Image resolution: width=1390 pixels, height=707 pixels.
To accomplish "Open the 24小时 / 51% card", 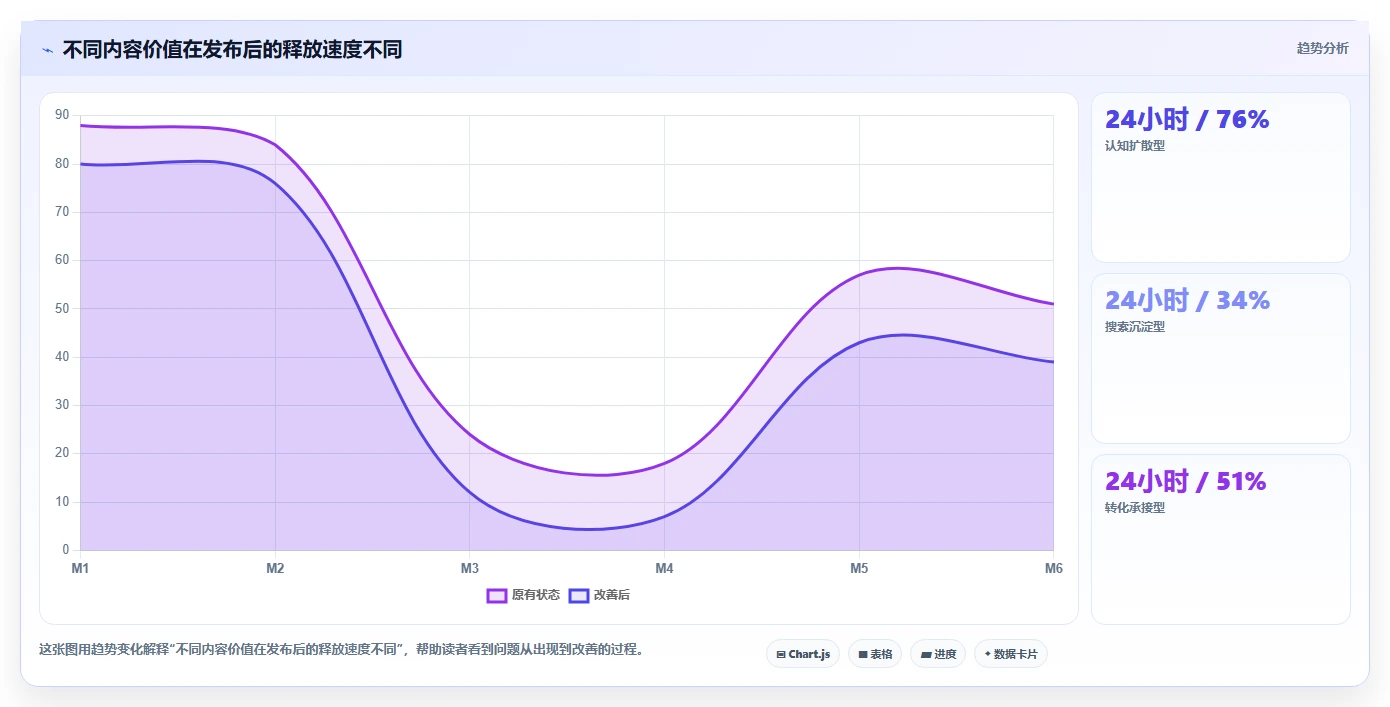I will coord(1220,539).
